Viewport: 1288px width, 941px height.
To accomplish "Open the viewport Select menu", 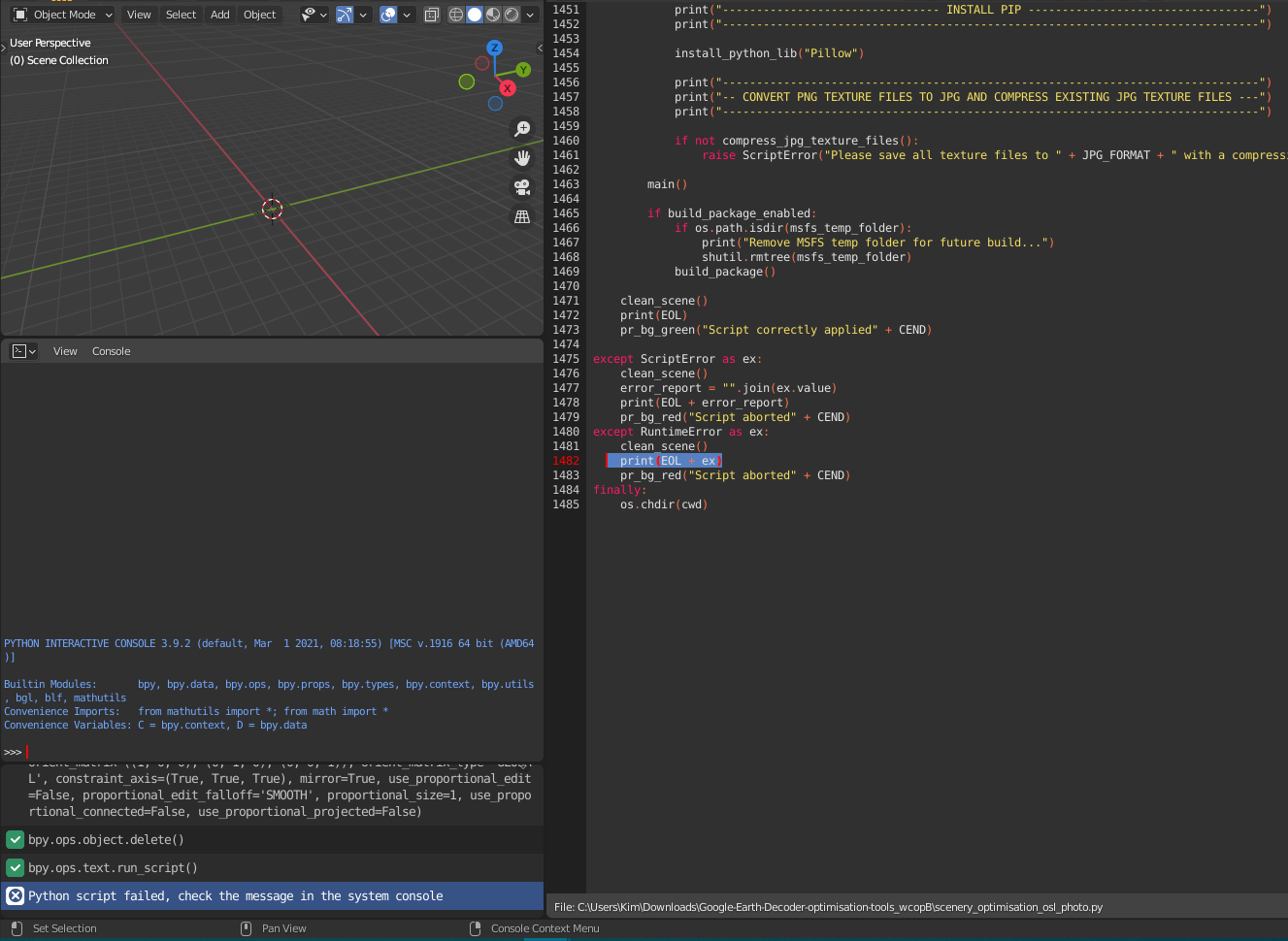I will (x=181, y=15).
